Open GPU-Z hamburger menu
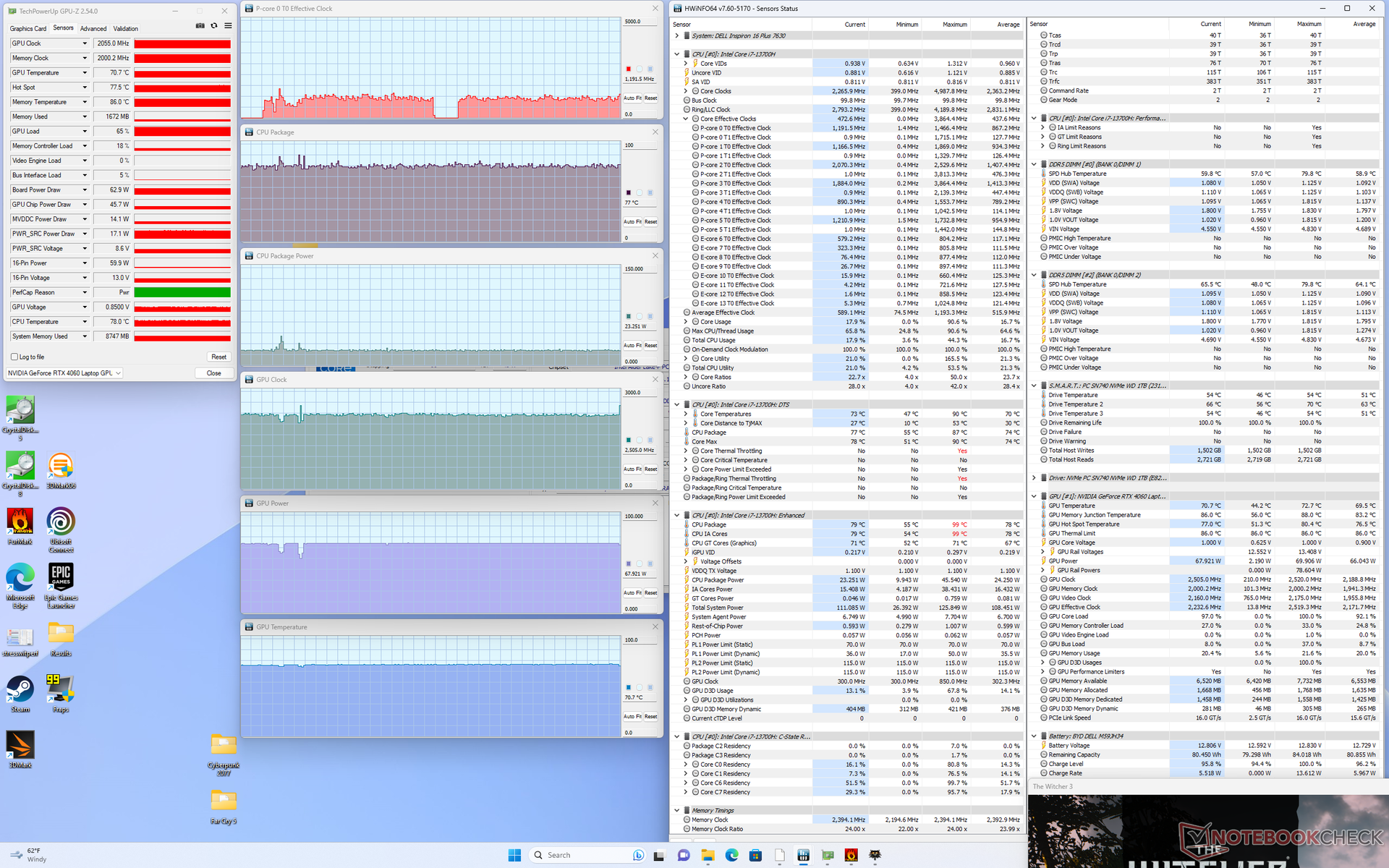This screenshot has width=1389, height=868. click(x=228, y=26)
